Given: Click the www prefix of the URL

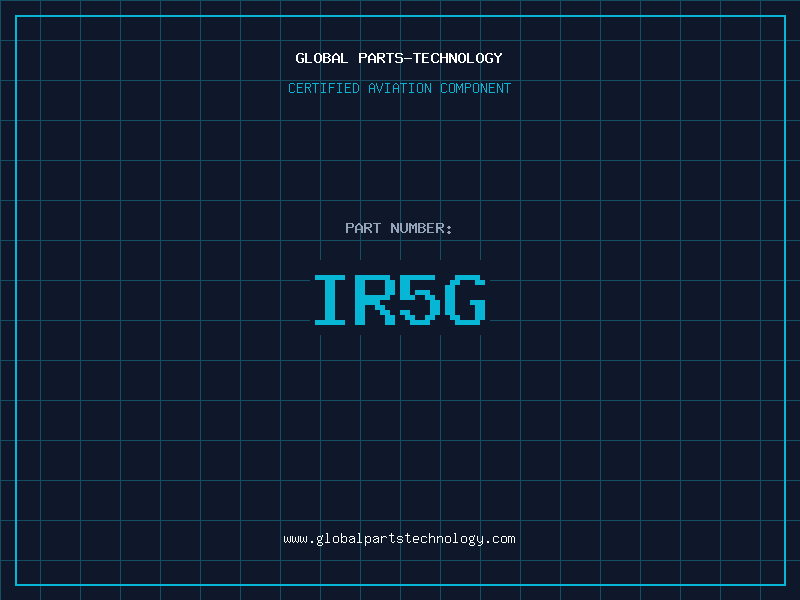Looking at the screenshot, I should click(x=295, y=538).
